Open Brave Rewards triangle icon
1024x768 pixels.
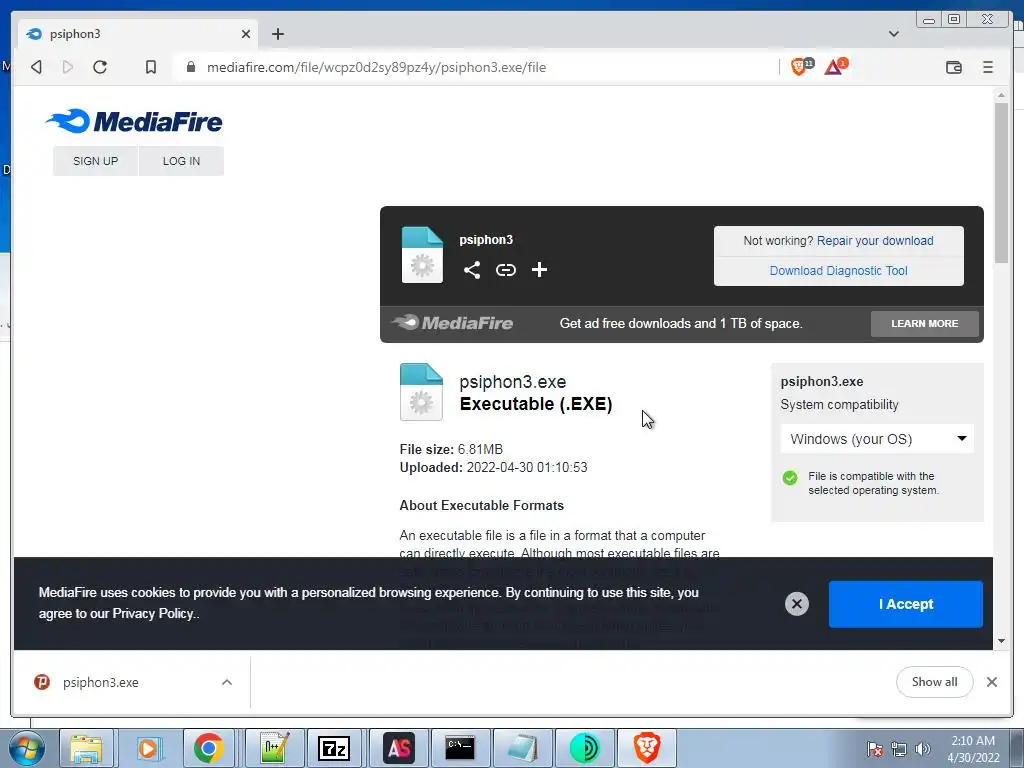[835, 66]
